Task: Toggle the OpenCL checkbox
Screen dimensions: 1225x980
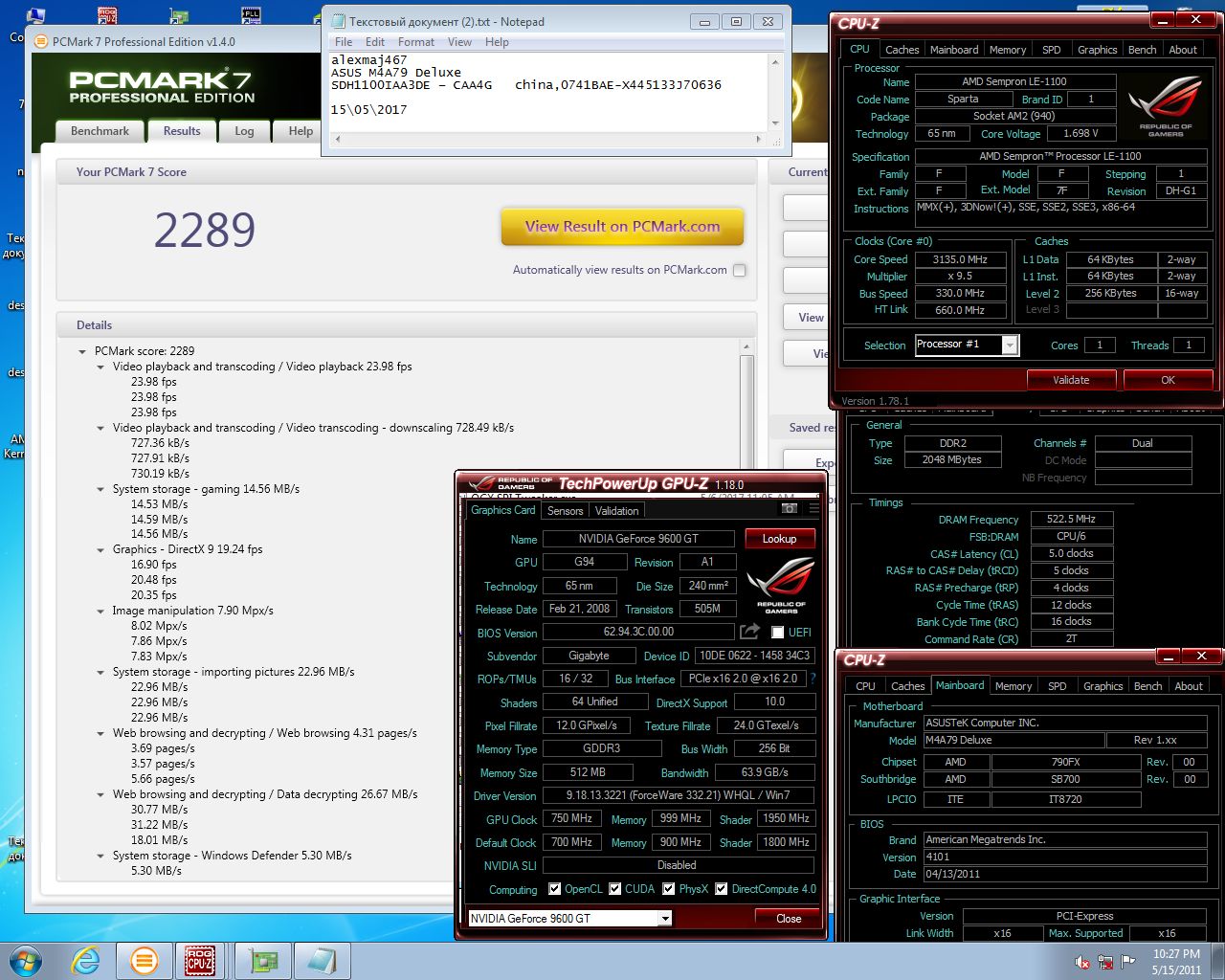Action: [554, 889]
